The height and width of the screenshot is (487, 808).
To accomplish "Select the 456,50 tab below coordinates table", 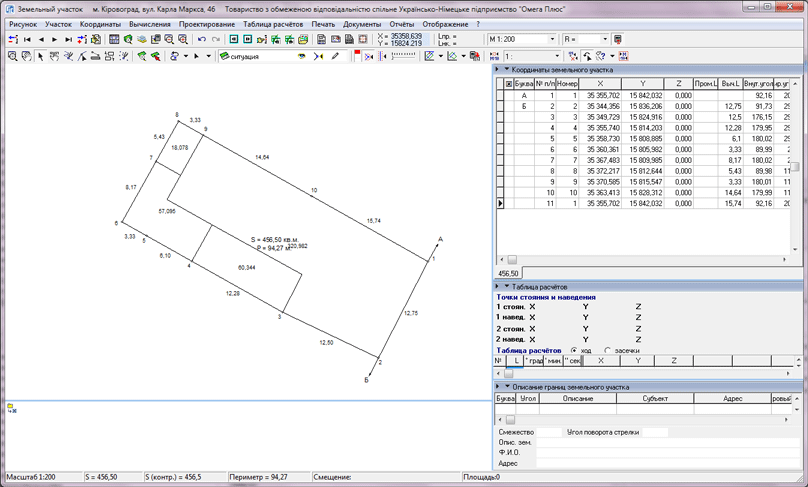I will click(508, 273).
